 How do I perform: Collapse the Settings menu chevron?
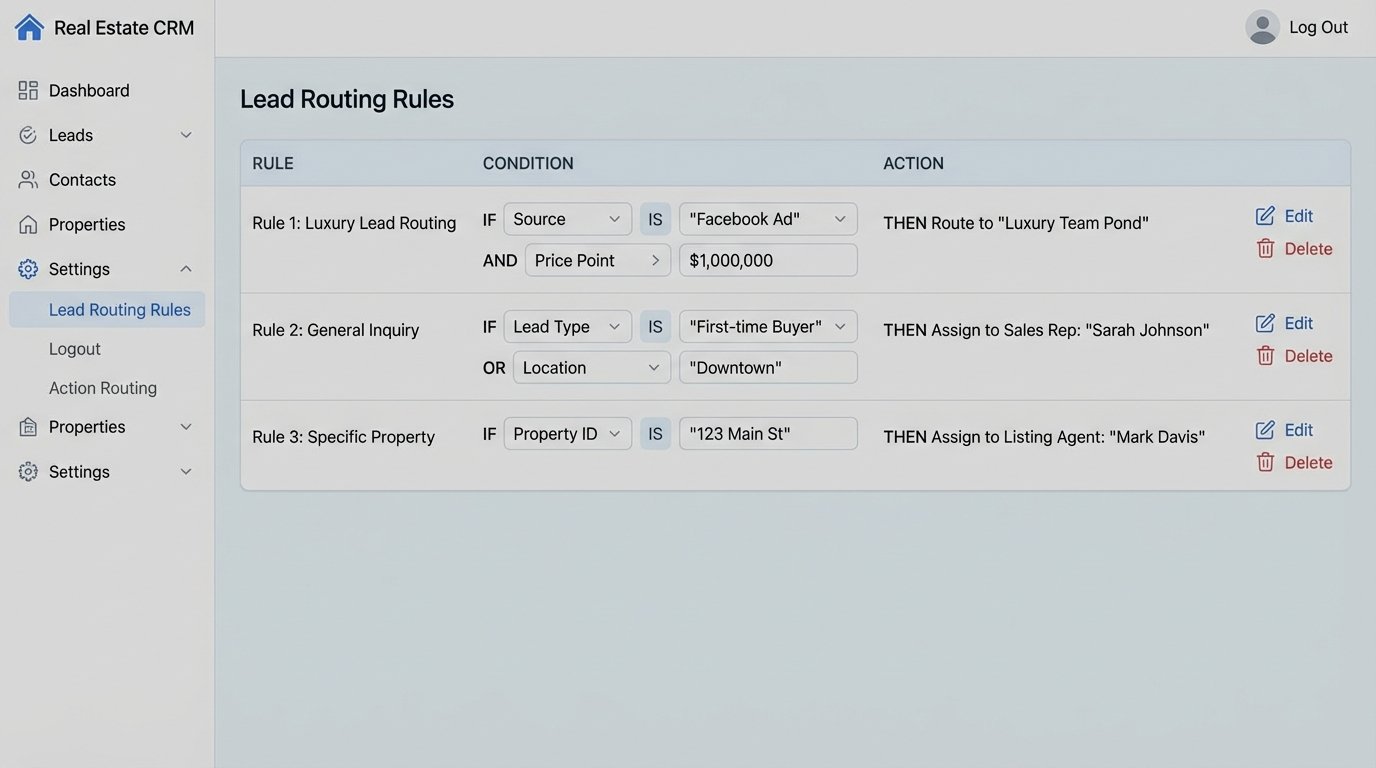pyautogui.click(x=186, y=268)
